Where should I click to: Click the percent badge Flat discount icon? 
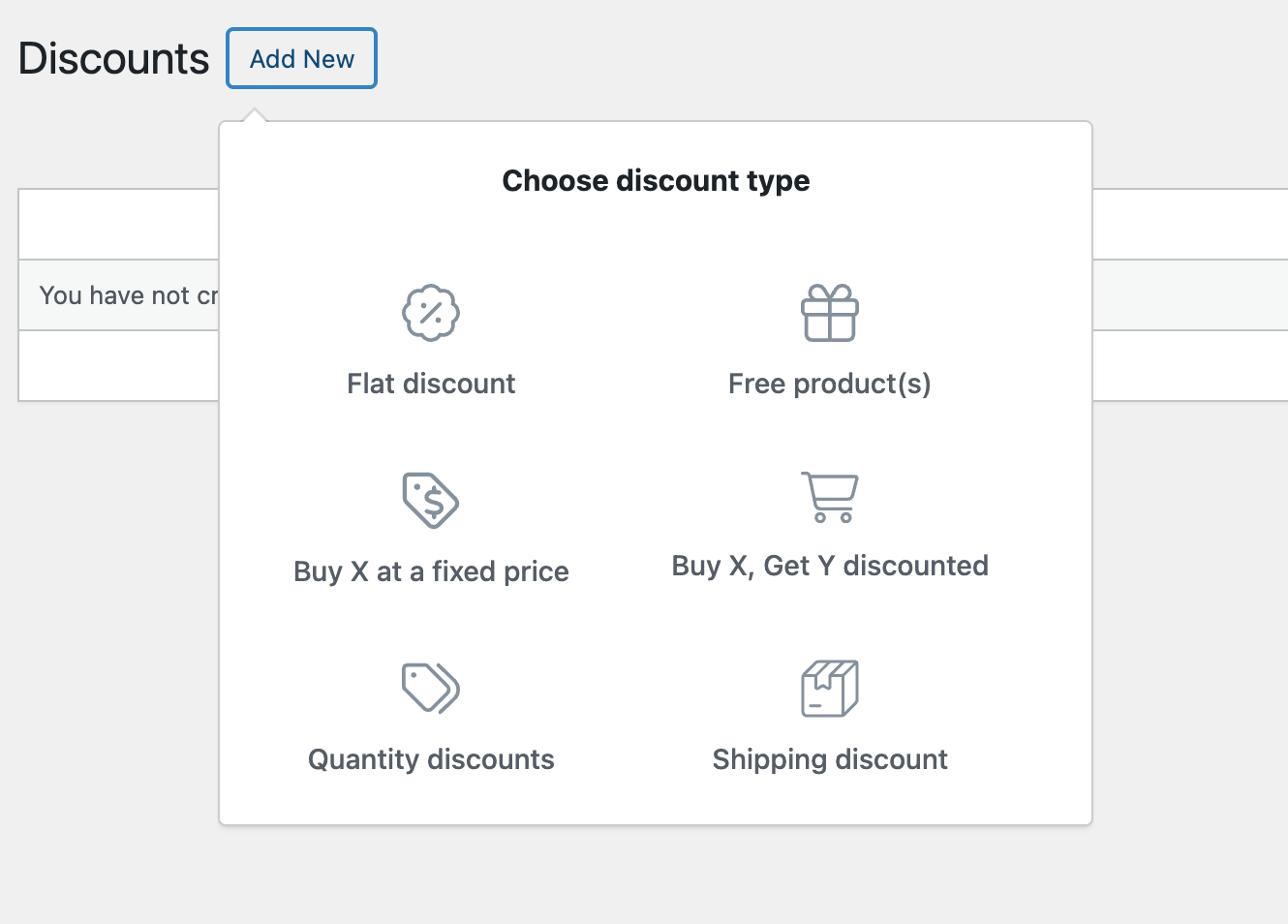(431, 313)
